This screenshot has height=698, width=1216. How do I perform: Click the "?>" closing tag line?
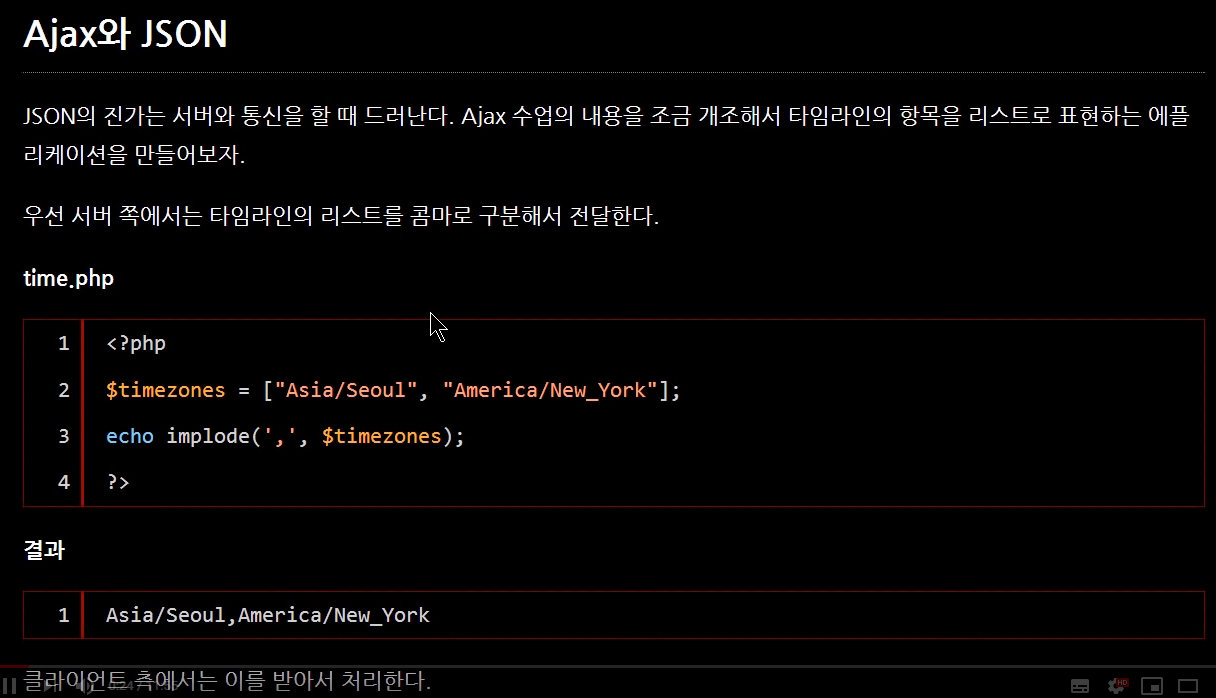tap(118, 482)
